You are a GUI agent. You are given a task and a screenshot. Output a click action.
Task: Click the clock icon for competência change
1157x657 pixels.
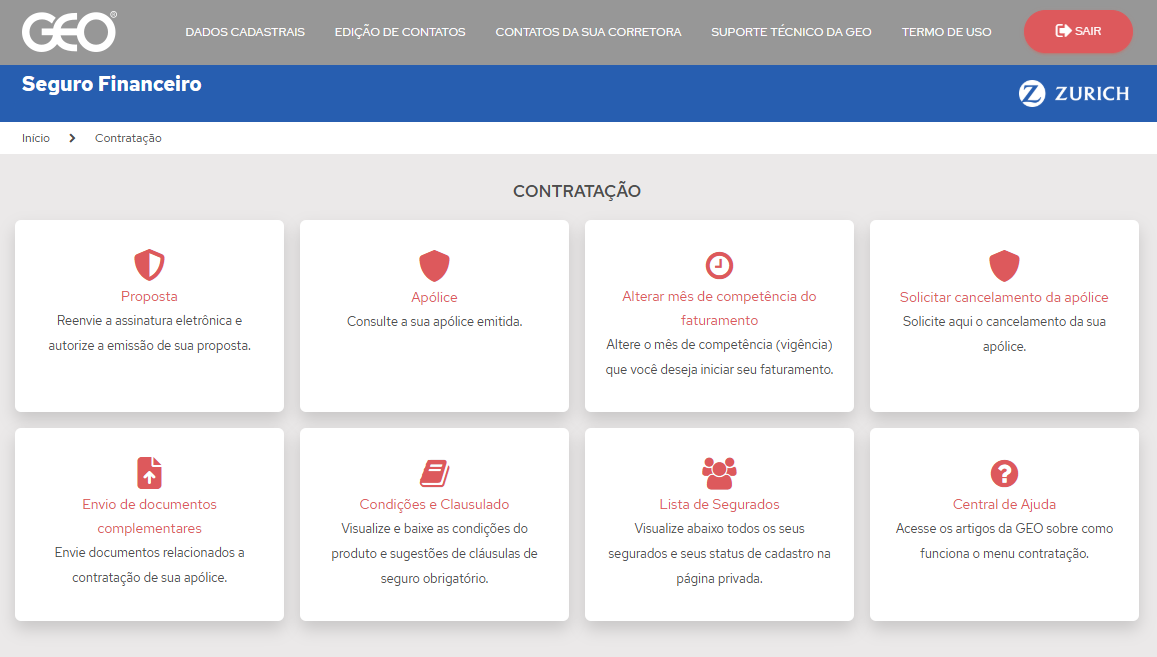pyautogui.click(x=719, y=265)
